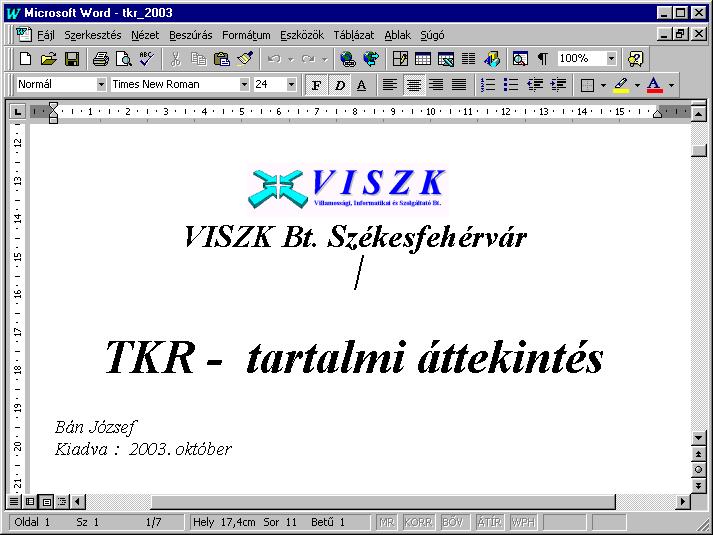Apply numbered list formatting
Viewport: 713px width, 535px height.
click(x=487, y=85)
